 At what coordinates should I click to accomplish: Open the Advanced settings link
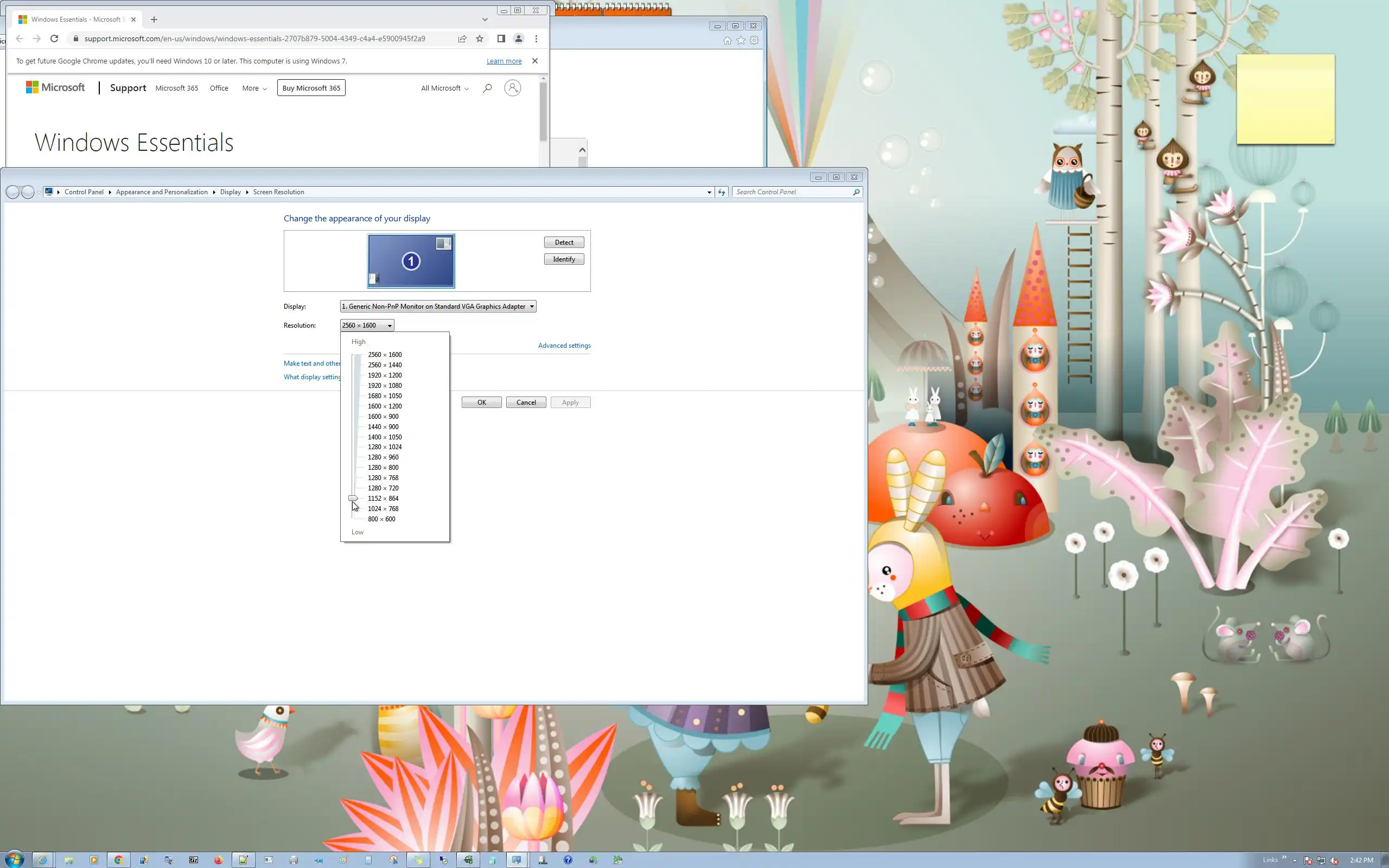point(564,346)
